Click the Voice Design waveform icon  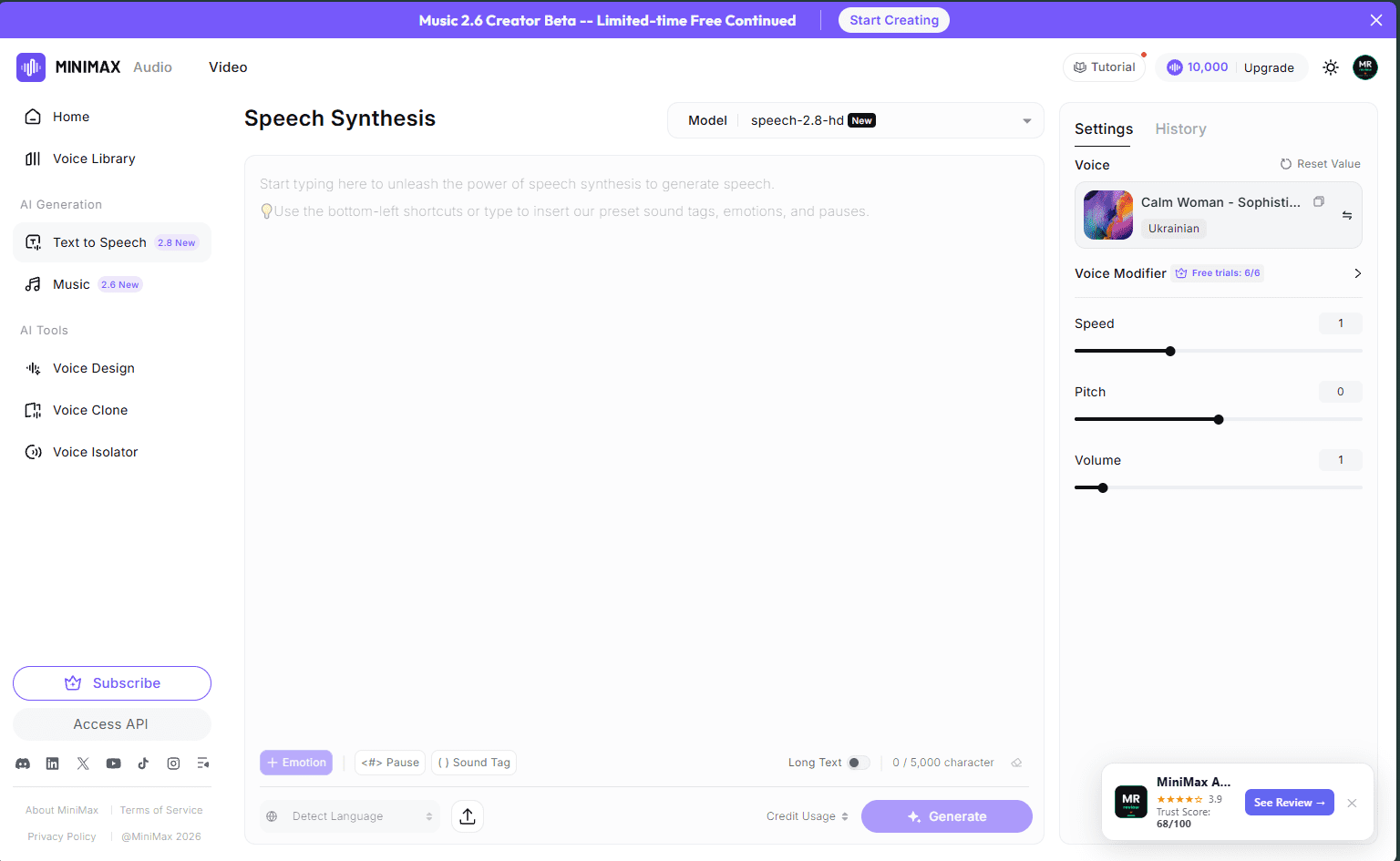(33, 368)
